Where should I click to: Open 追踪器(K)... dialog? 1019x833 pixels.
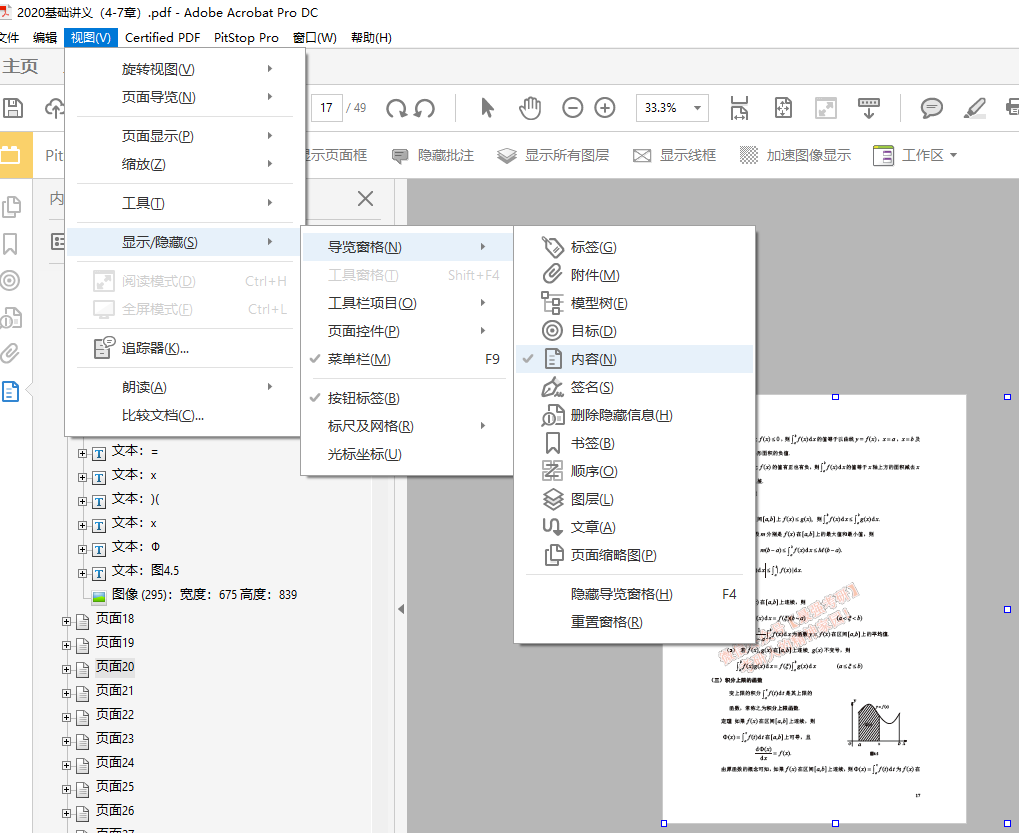185,348
